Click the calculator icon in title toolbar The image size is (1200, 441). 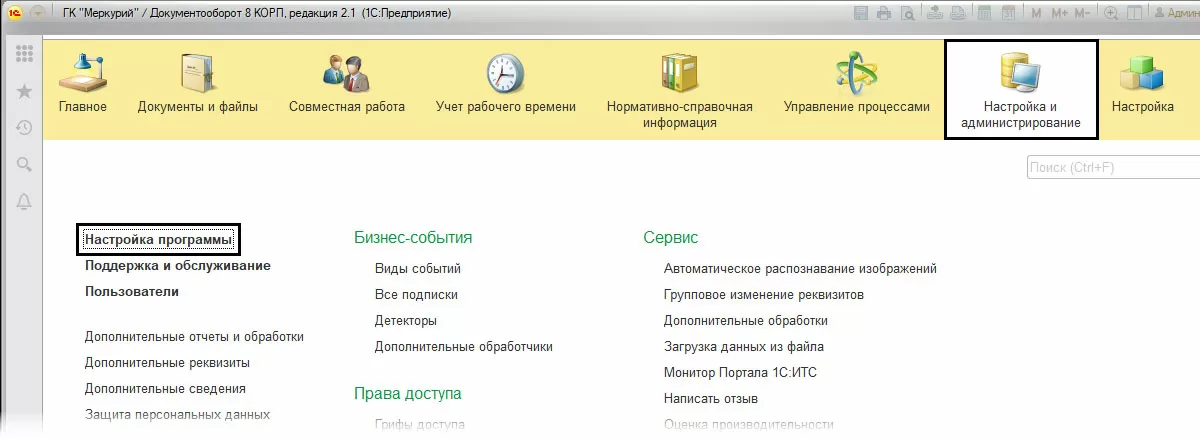click(x=984, y=14)
